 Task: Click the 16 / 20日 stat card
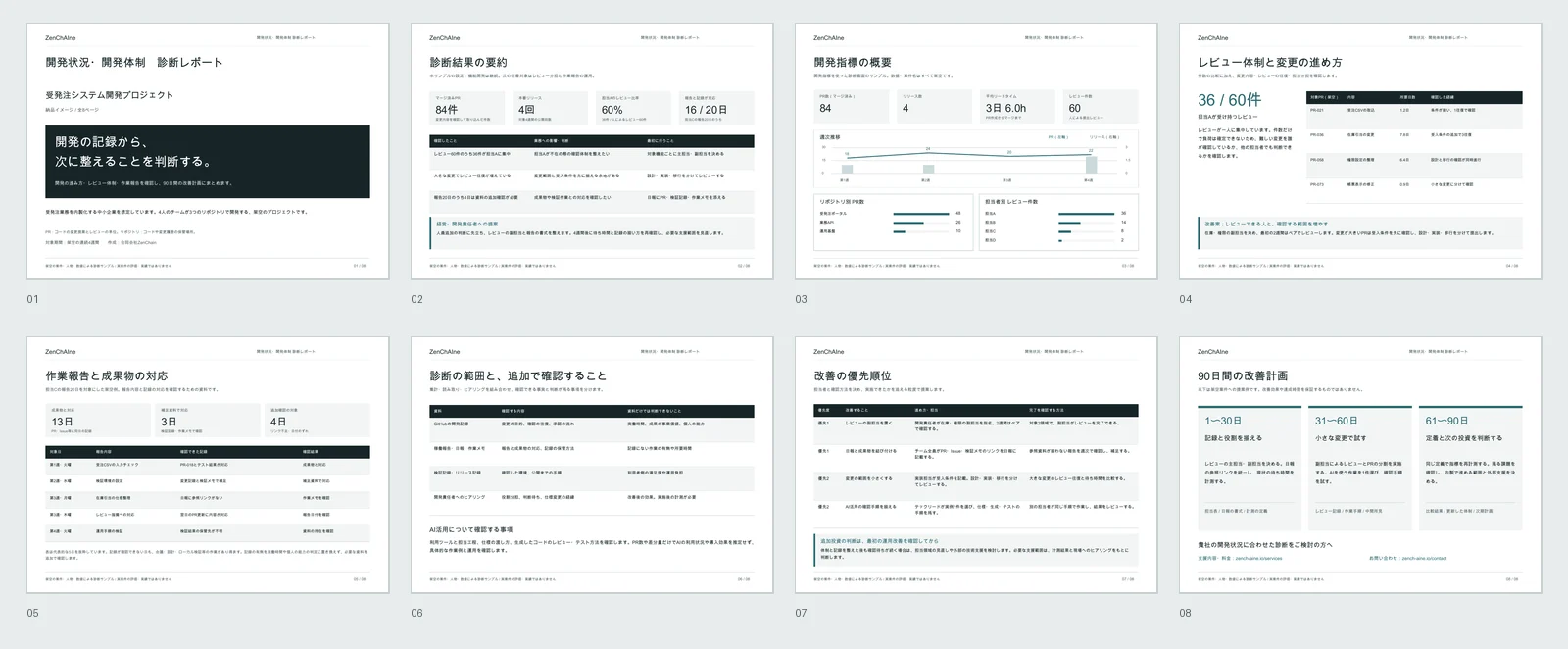click(716, 108)
